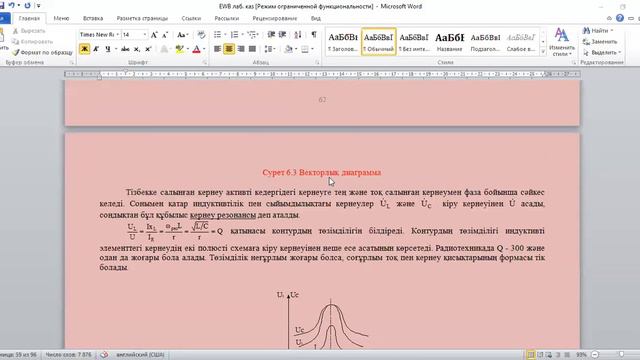
Task: Open the line spacing dropdown
Action: (270, 49)
